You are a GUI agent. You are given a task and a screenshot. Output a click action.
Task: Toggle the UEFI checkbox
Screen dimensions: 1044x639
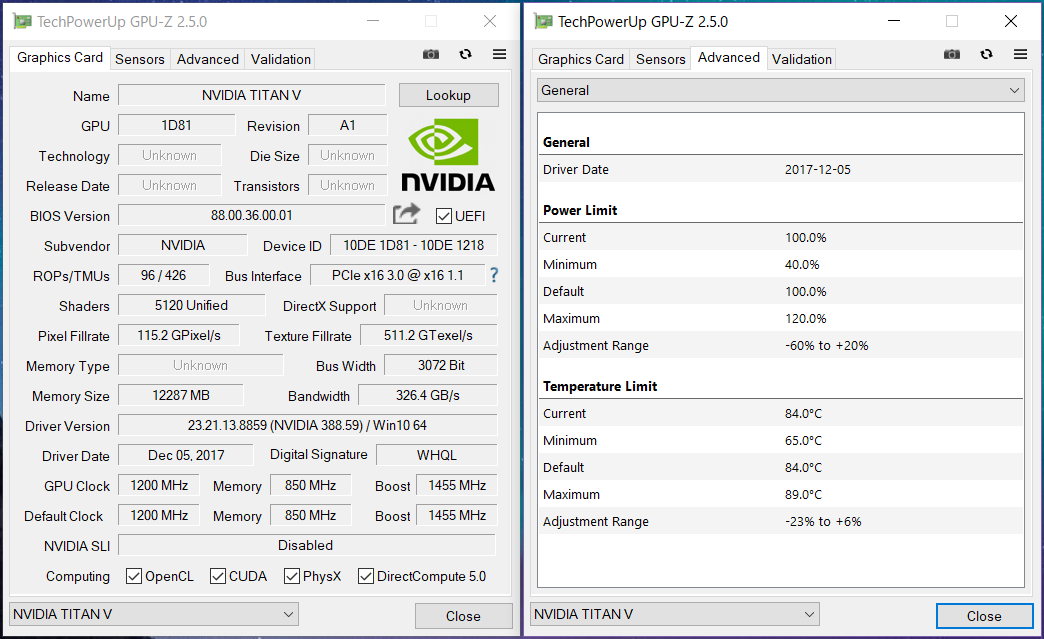point(443,216)
